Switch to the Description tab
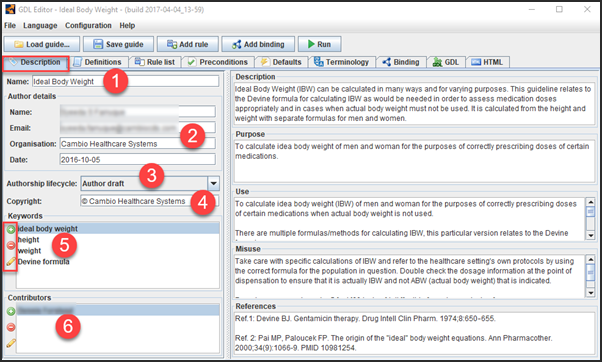The image size is (602, 362). pyautogui.click(x=36, y=62)
